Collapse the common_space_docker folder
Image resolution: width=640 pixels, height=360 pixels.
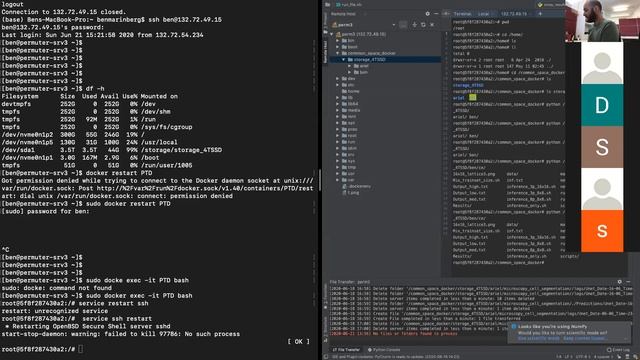point(338,53)
